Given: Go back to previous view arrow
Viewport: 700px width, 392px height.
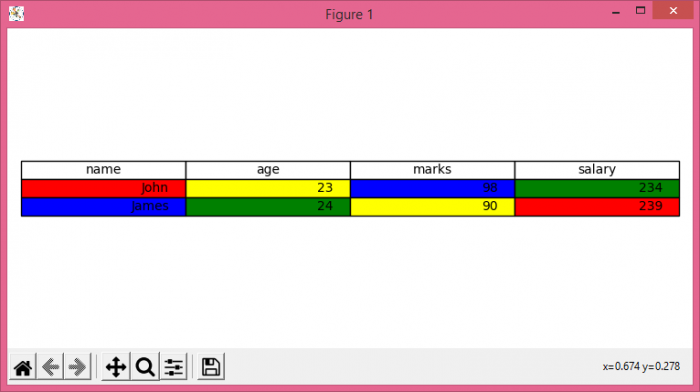Looking at the screenshot, I should point(50,367).
